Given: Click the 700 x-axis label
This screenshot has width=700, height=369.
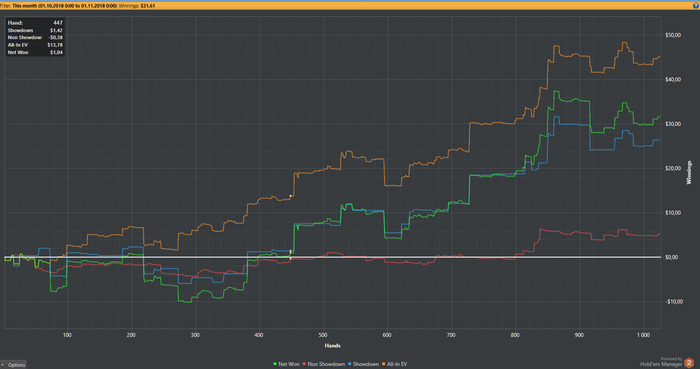Looking at the screenshot, I should click(x=451, y=335).
